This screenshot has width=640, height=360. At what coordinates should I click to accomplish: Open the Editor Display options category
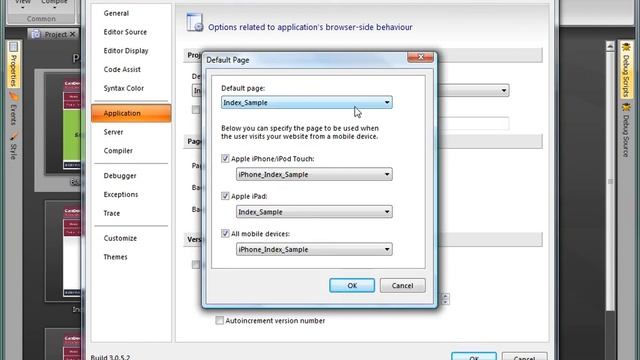point(126,51)
